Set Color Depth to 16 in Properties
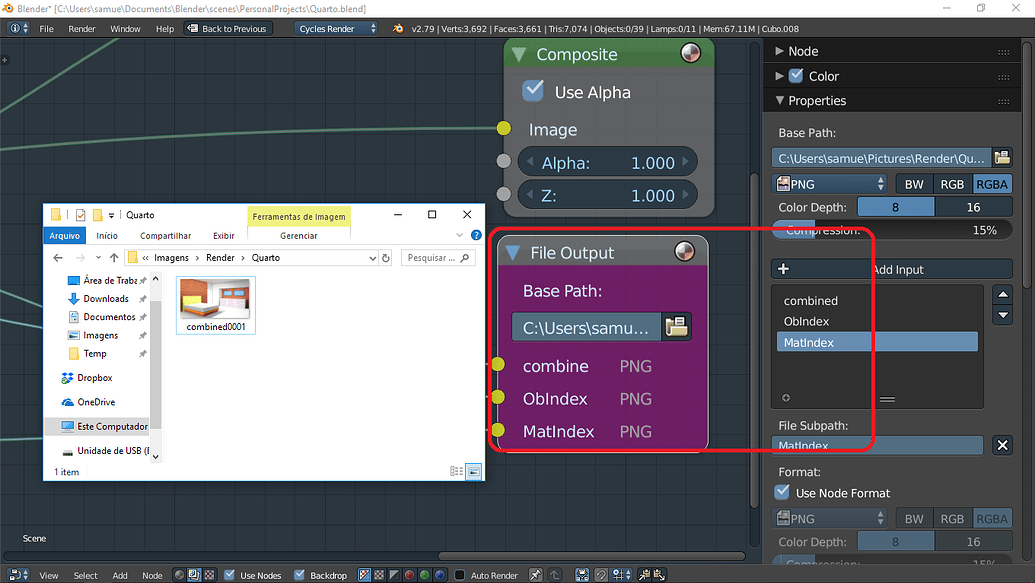Viewport: 1035px width, 583px height. tap(973, 207)
